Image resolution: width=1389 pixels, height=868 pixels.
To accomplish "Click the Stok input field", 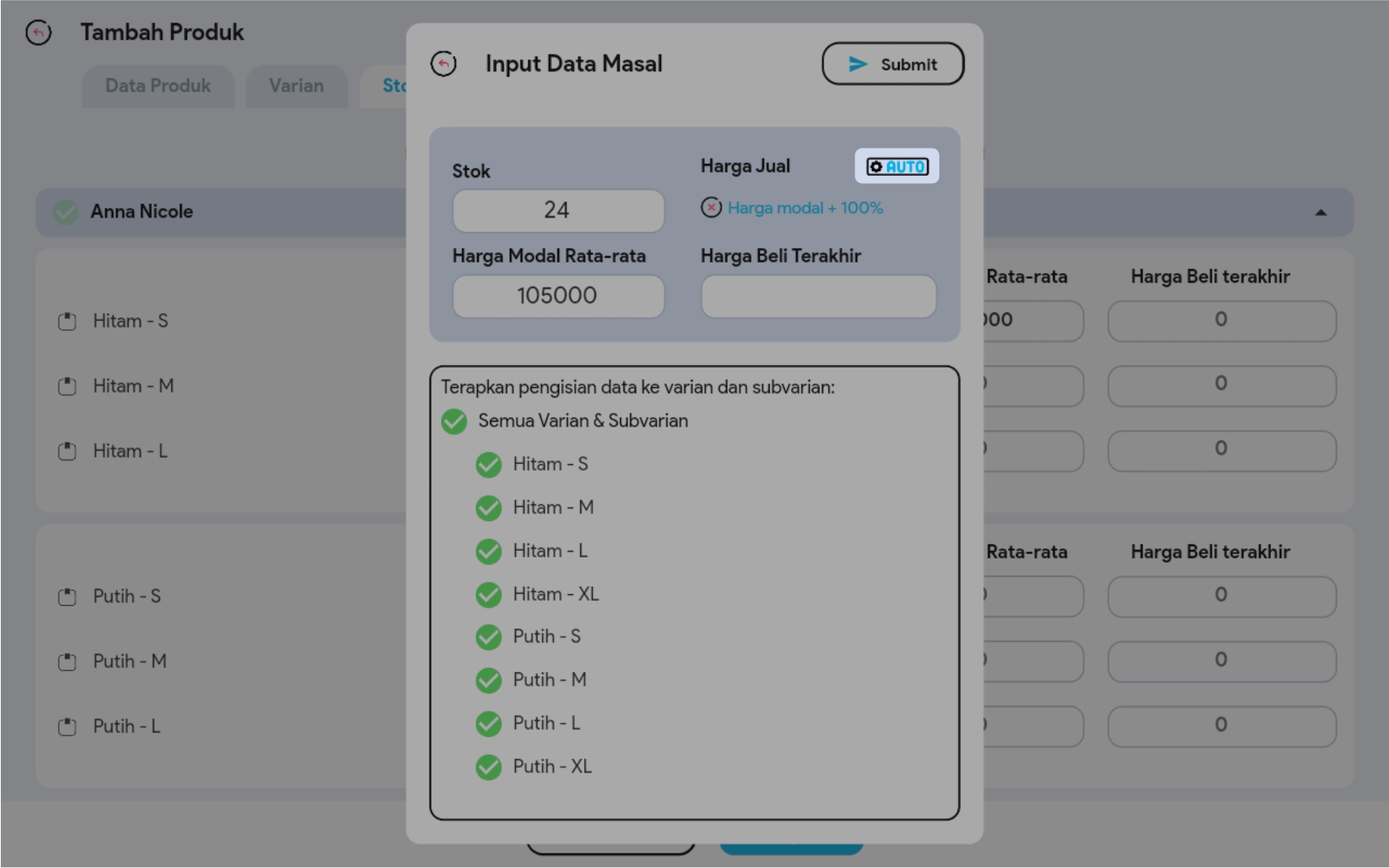I will 558,210.
